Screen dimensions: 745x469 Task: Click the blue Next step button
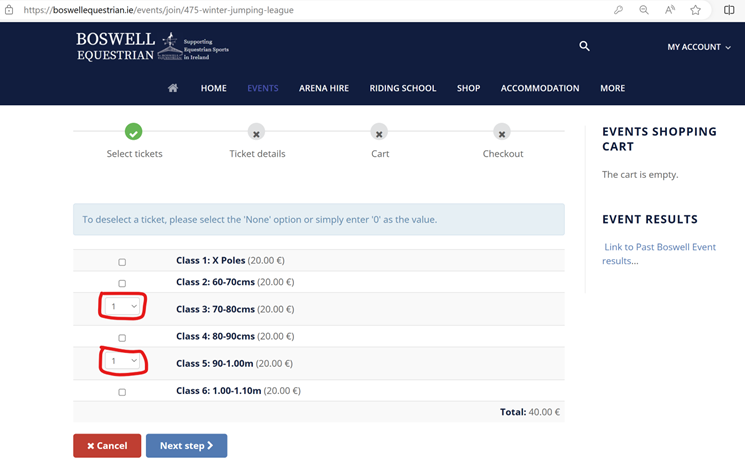click(186, 446)
